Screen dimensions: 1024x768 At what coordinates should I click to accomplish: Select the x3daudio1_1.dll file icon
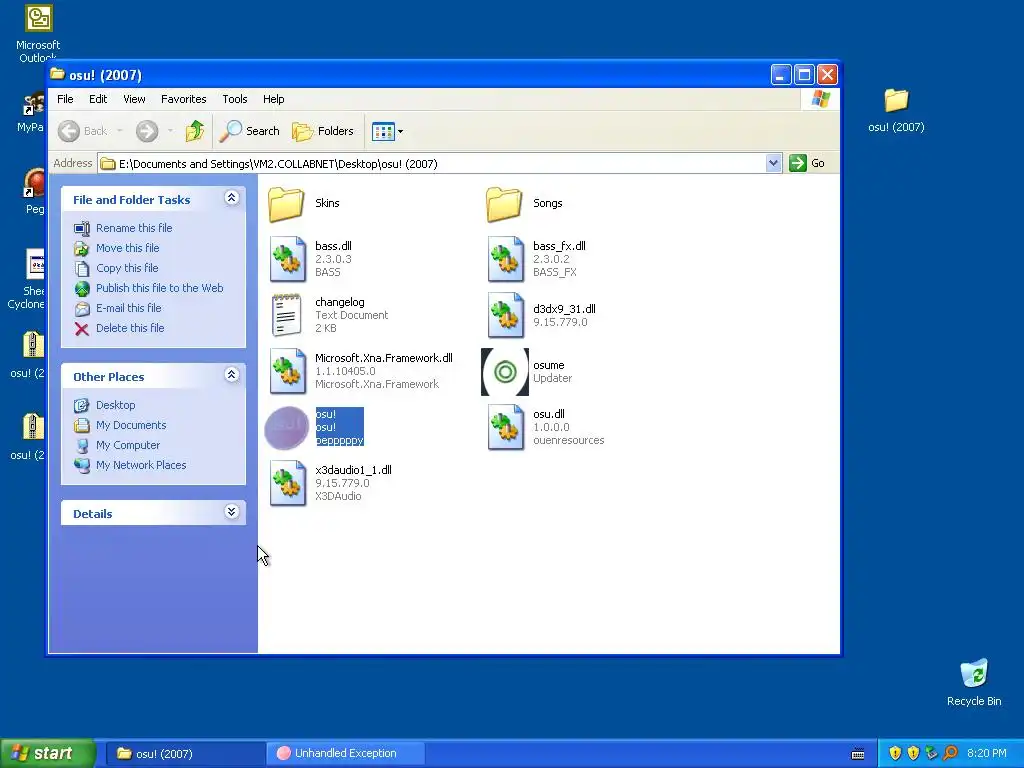(288, 483)
